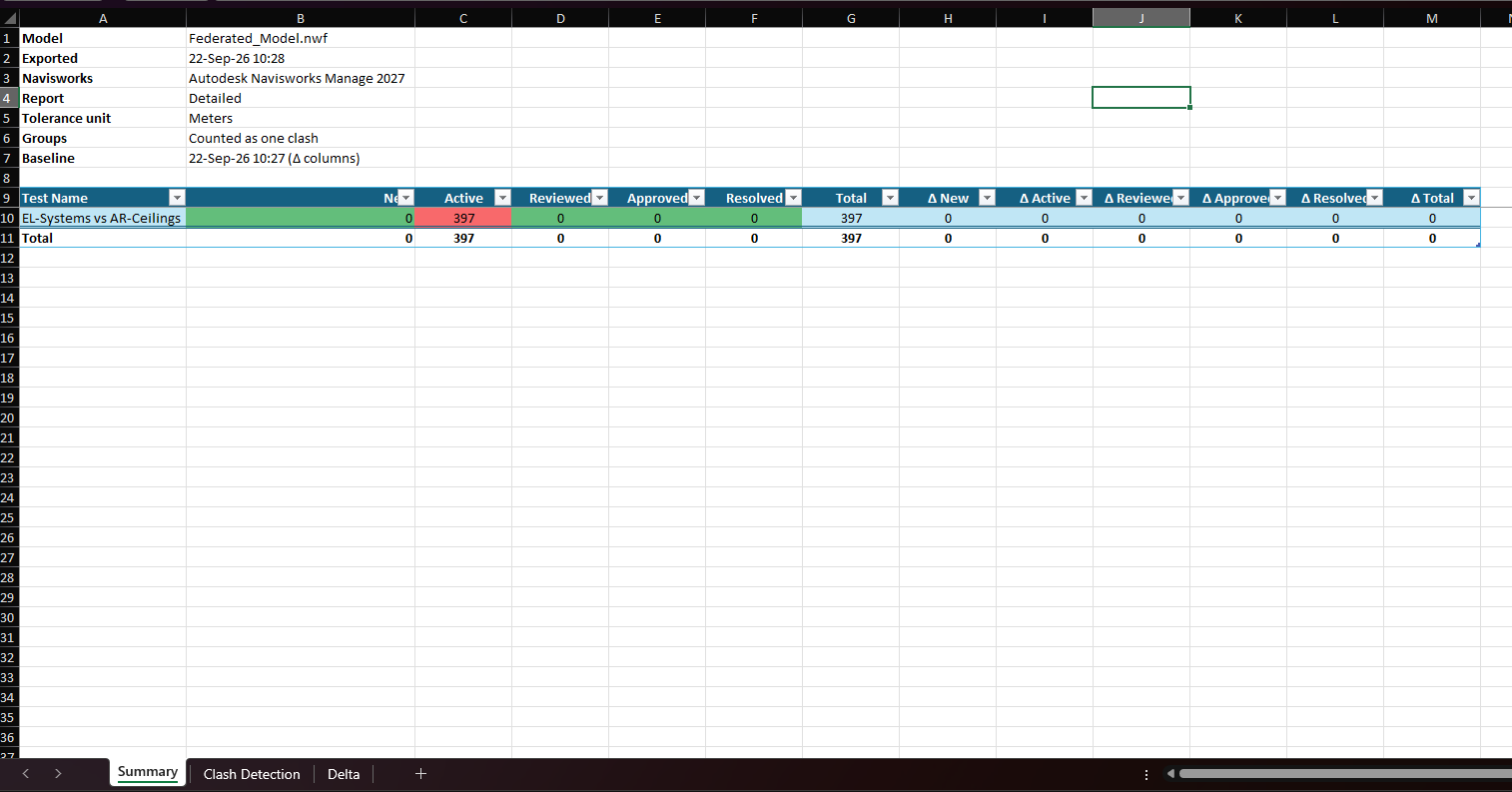Open the Δ Active filter dropdown
The image size is (1512, 792).
(x=1084, y=198)
